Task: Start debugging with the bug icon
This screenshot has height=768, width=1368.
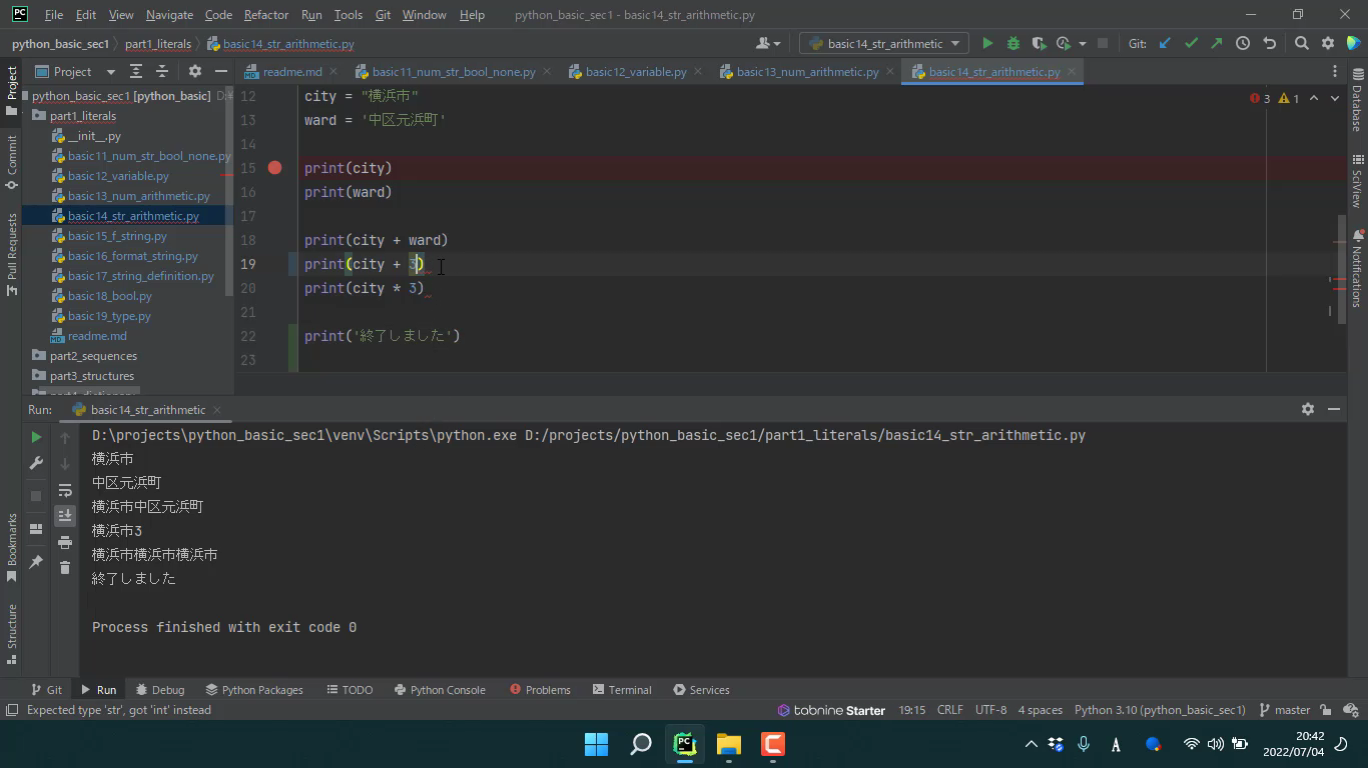Action: [1013, 43]
